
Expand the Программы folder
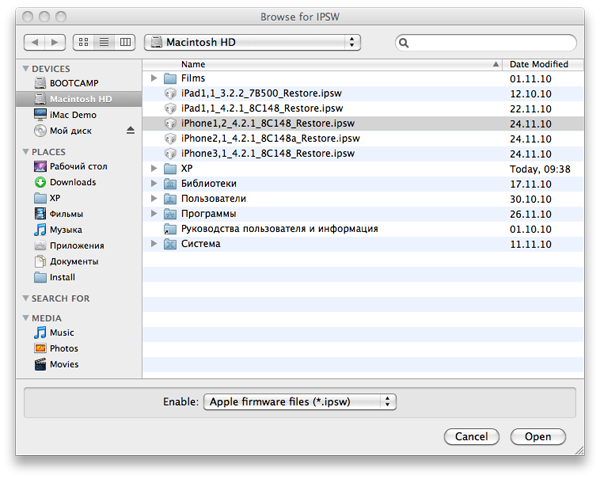154,213
